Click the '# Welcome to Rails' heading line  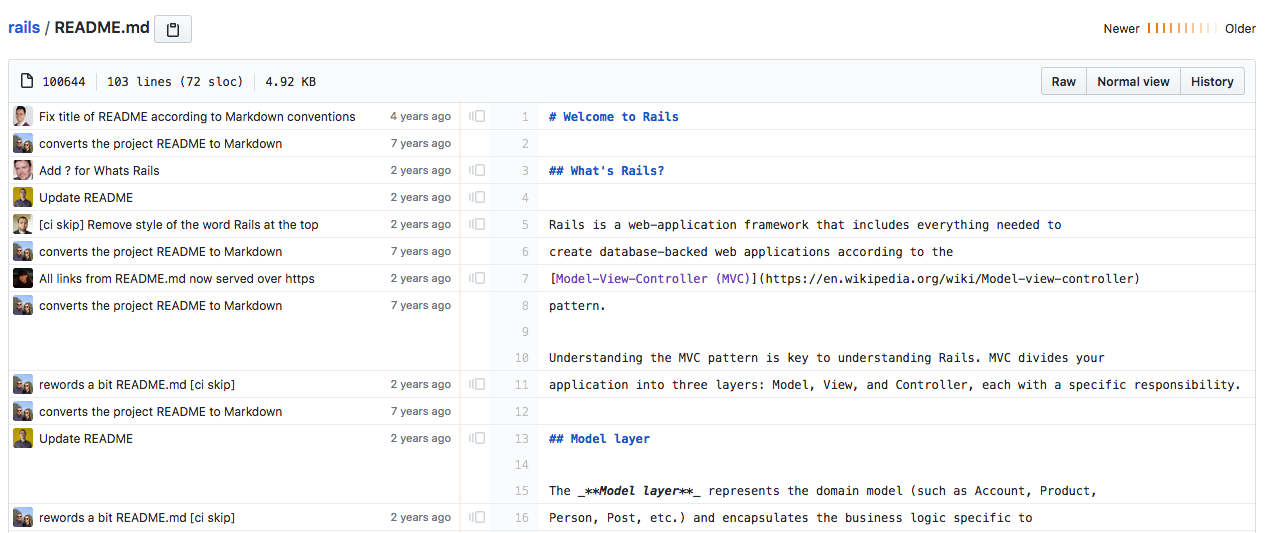pyautogui.click(x=614, y=117)
